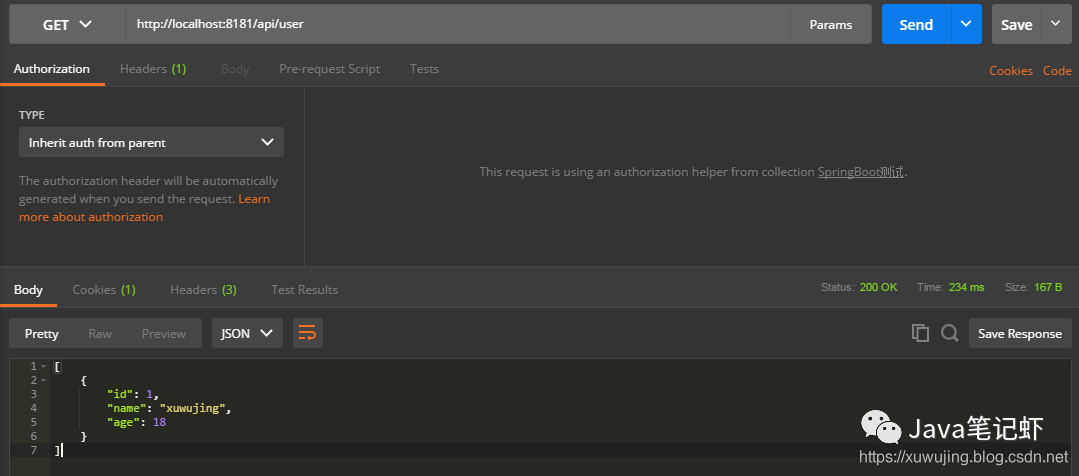Open the JSON format dropdown
The width and height of the screenshot is (1079, 476).
[247, 334]
